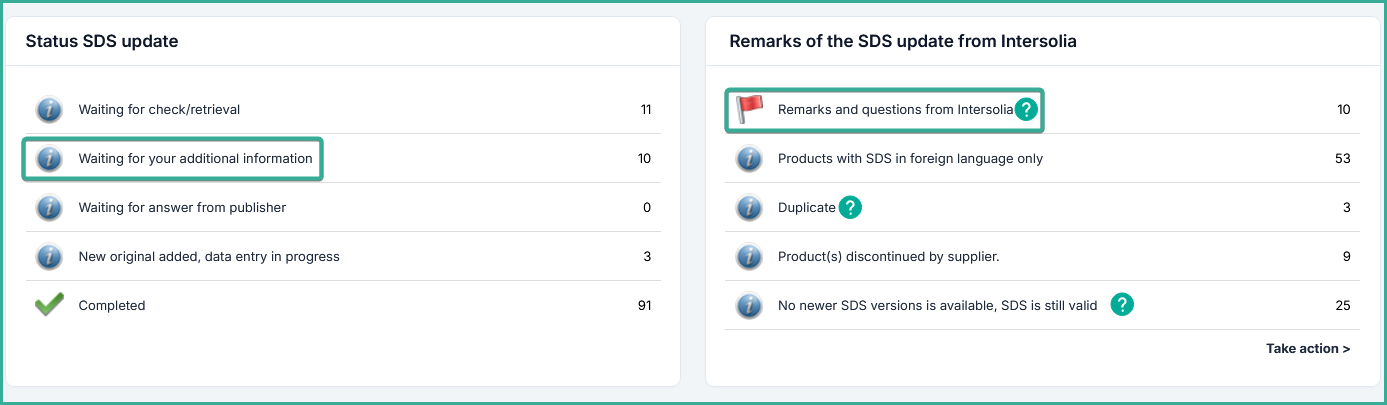This screenshot has height=405, width=1387.
Task: Click Product(s) discontinued by supplier text
Action: point(888,257)
